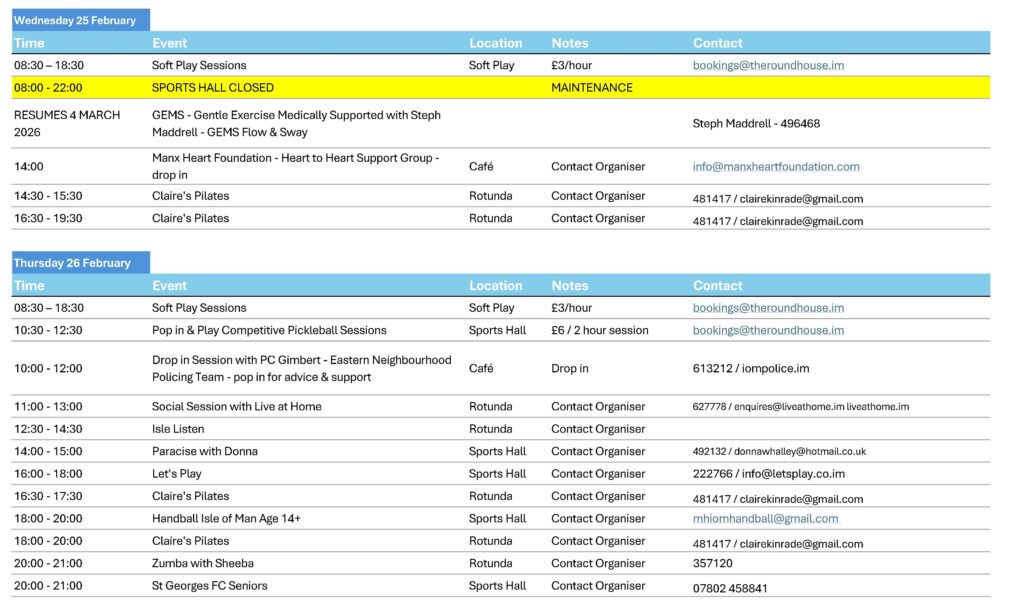The image size is (1024, 611).
Task: Select the Handball Isle of Man Age 14+ event
Action: point(226,519)
